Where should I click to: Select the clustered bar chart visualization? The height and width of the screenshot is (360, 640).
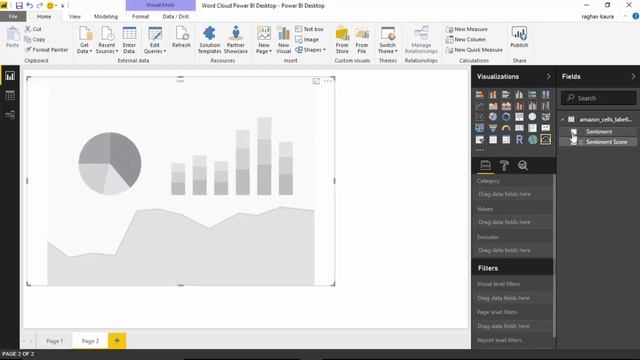(x=506, y=95)
